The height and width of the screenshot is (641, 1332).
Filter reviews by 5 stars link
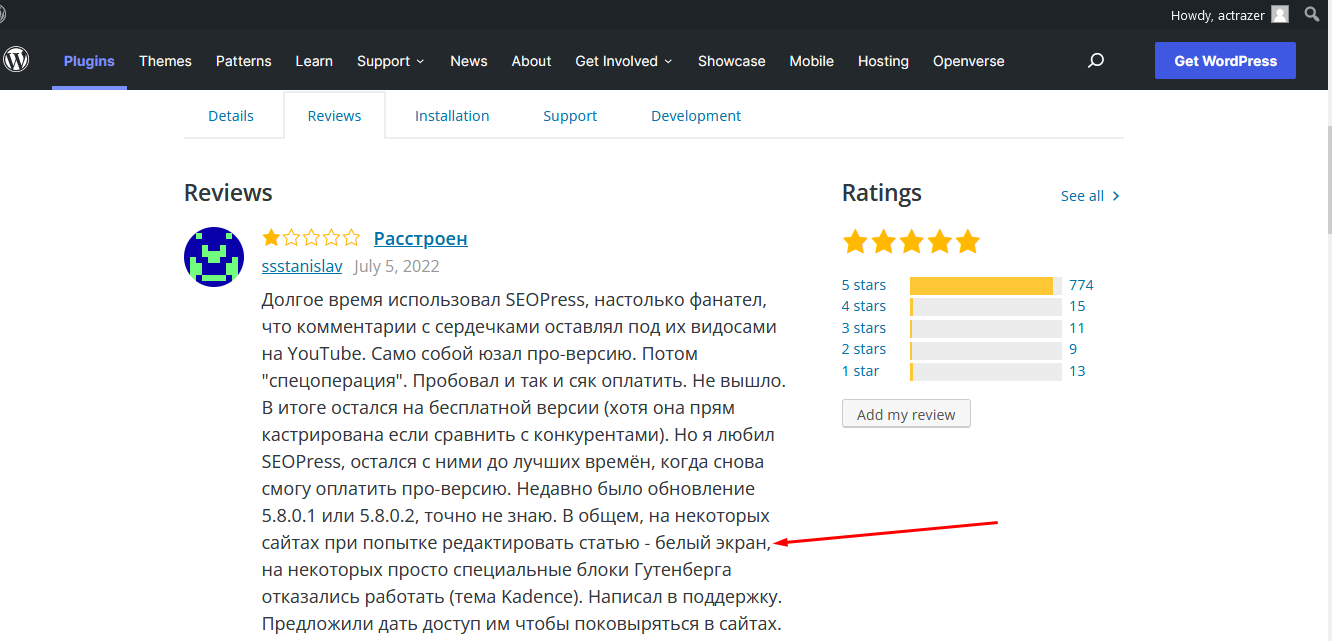point(864,285)
